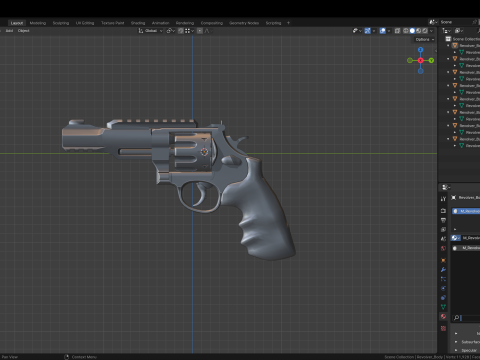Screen dimensions: 480x360
Task: Open the Modifiers wrench tab
Action: pos(443,270)
